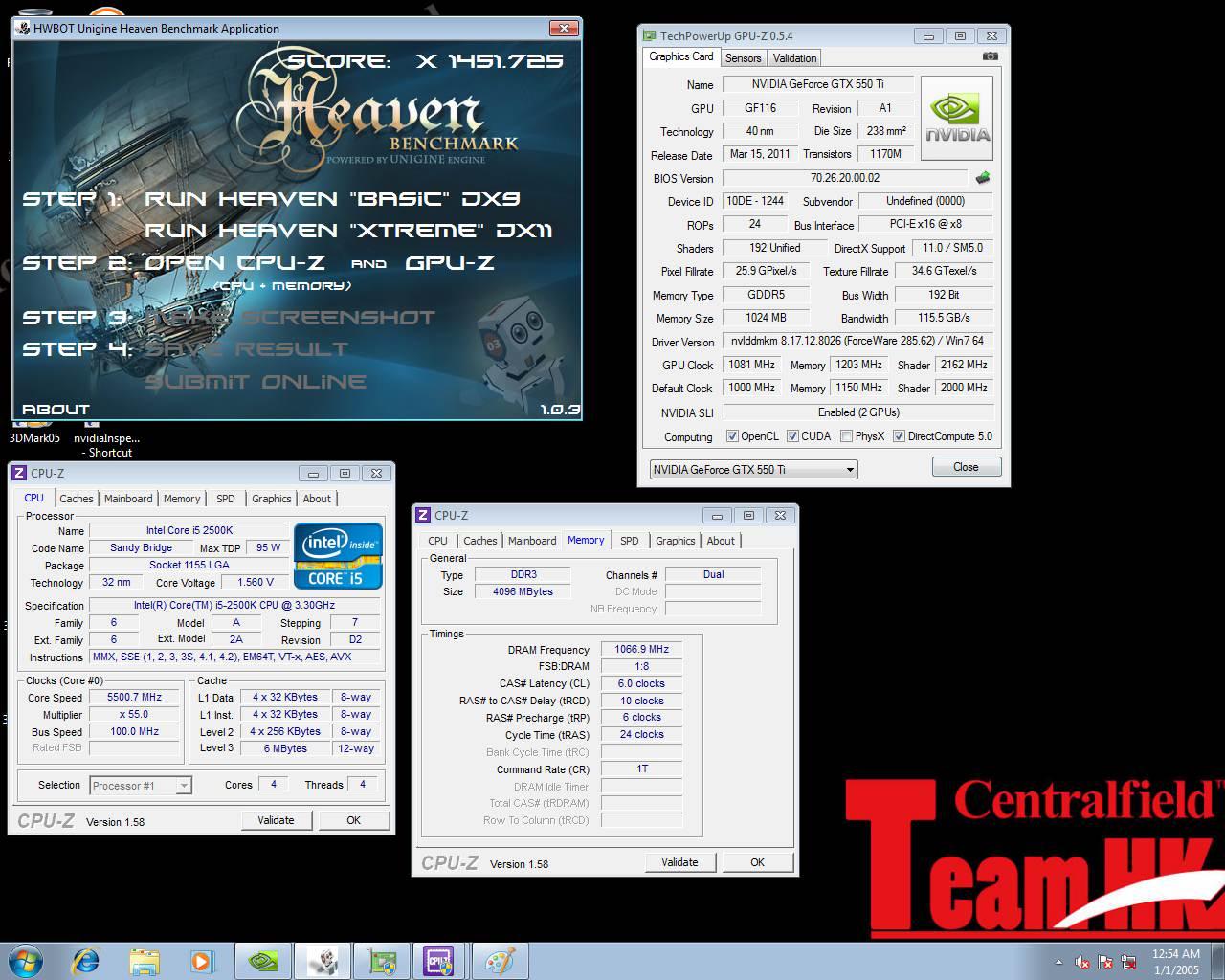Switch to GPU-Z graphics card taskbar icon
This screenshot has height=980, width=1225.
click(382, 961)
